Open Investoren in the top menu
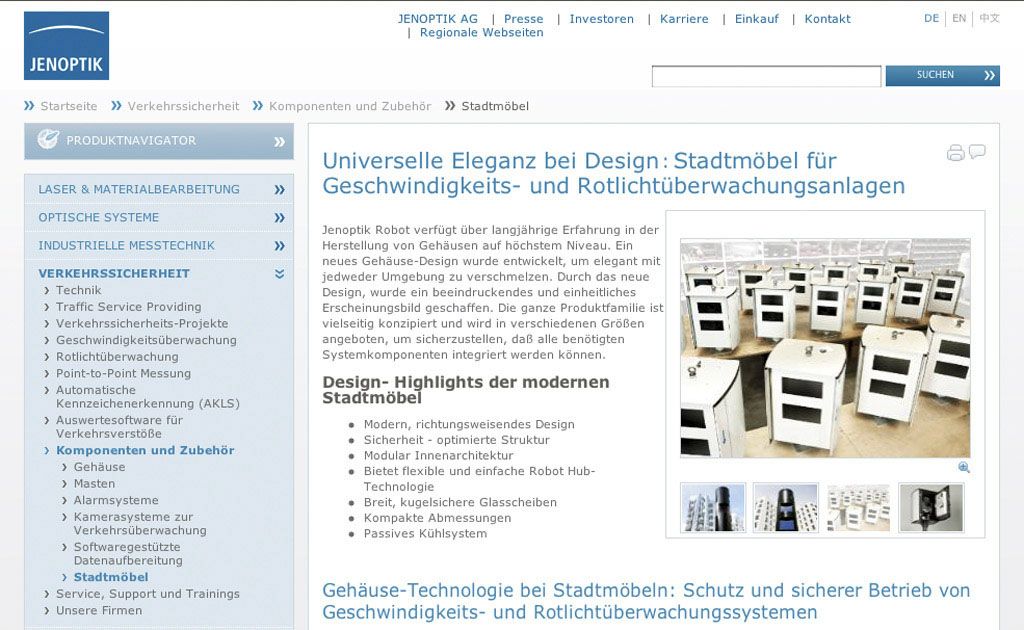The height and width of the screenshot is (630, 1024). tap(601, 19)
